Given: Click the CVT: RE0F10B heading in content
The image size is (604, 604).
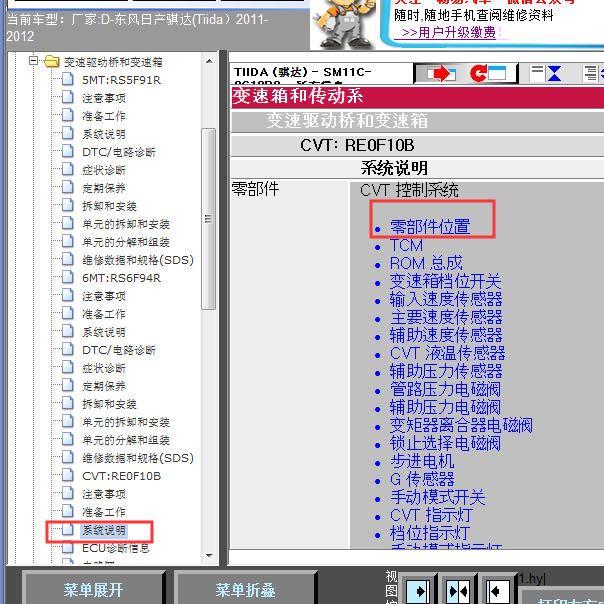Looking at the screenshot, I should tap(357, 145).
